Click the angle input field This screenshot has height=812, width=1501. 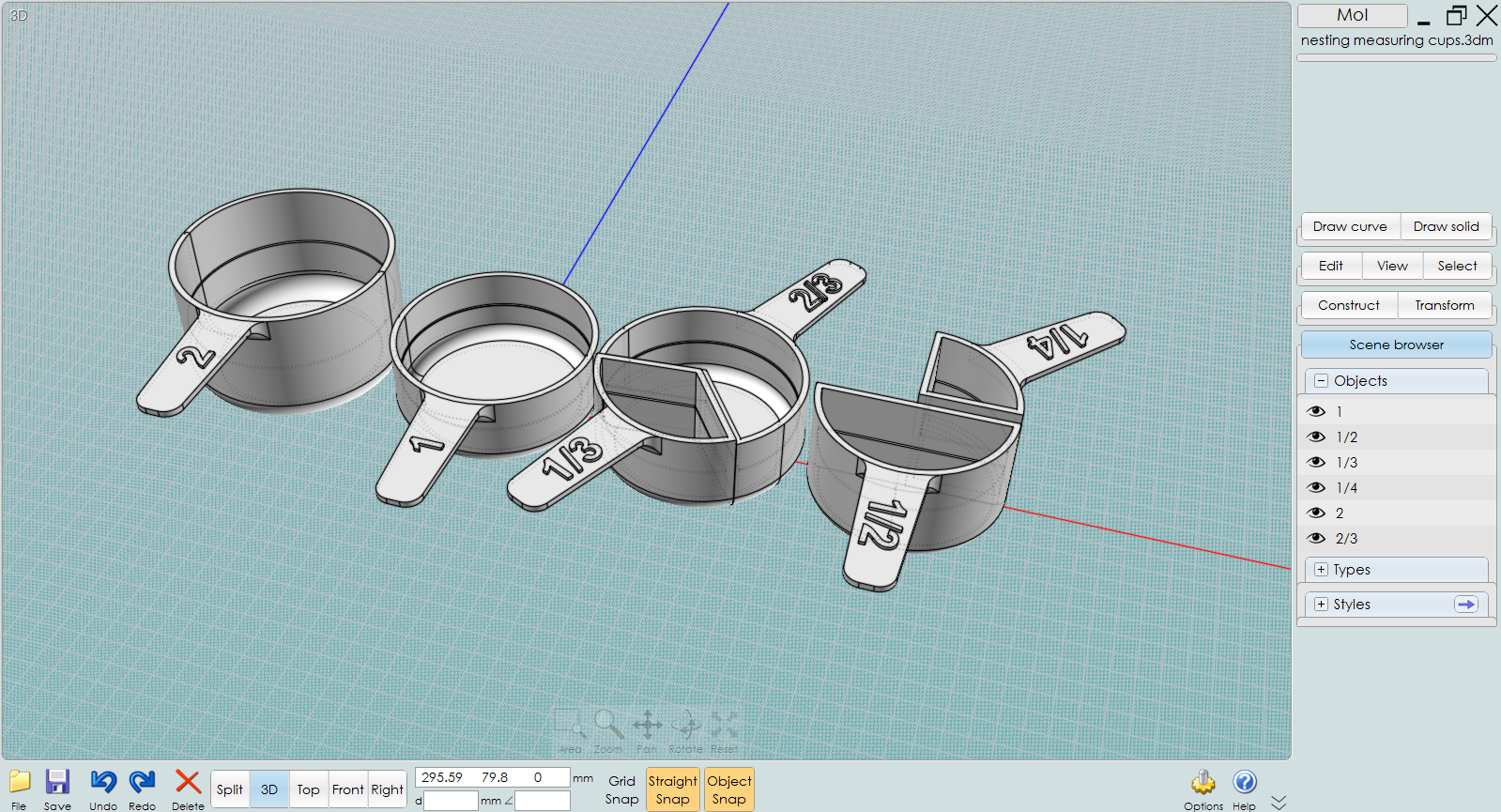tap(542, 801)
